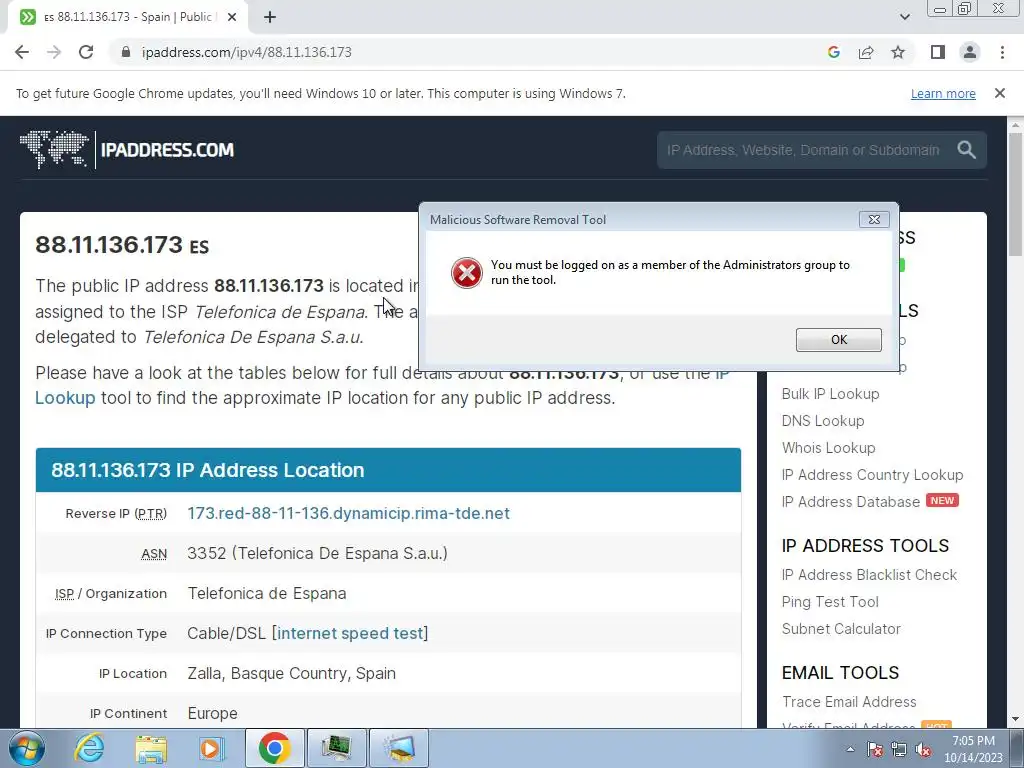Viewport: 1024px width, 768px height.
Task: Select the Zalla, Basque Country, Spain text
Action: 291,673
